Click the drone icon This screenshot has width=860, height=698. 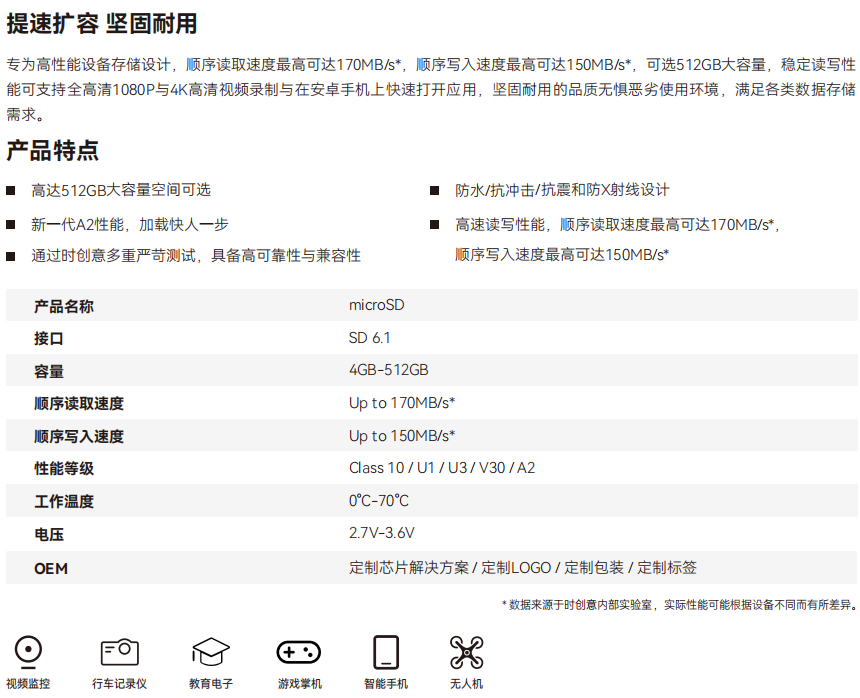(x=466, y=652)
